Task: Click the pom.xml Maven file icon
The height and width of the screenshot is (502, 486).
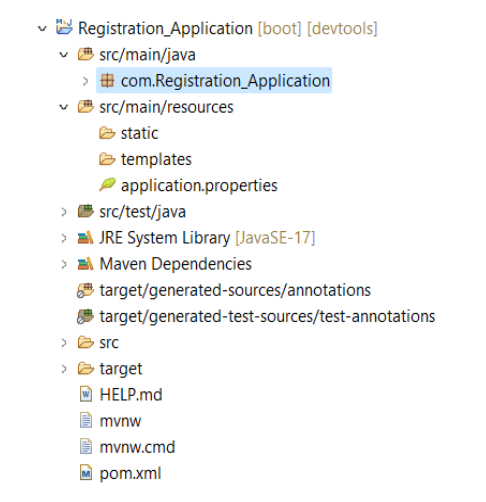Action: [86, 473]
